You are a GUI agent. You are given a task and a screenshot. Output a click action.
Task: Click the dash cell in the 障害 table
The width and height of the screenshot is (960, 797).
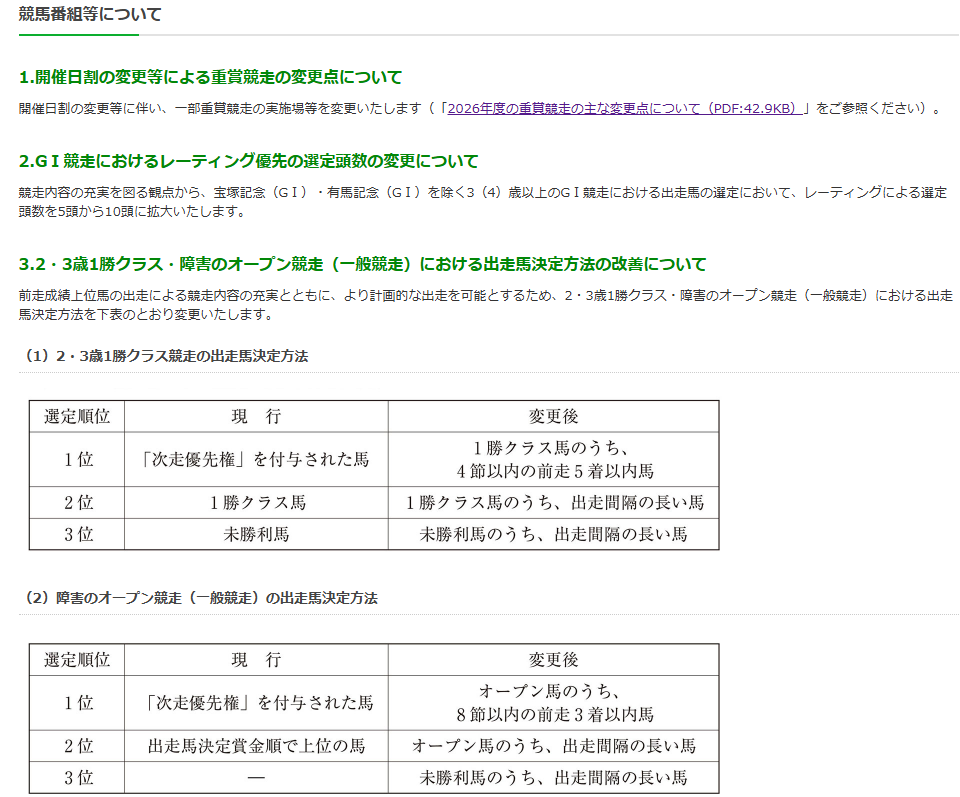[256, 778]
